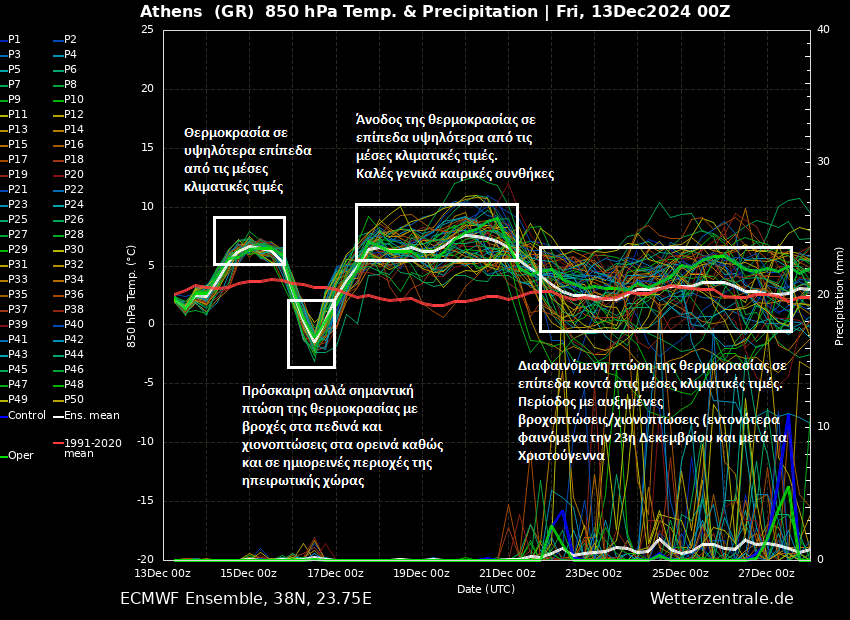The height and width of the screenshot is (620, 850).
Task: Select legend label P47
Action: point(14,384)
